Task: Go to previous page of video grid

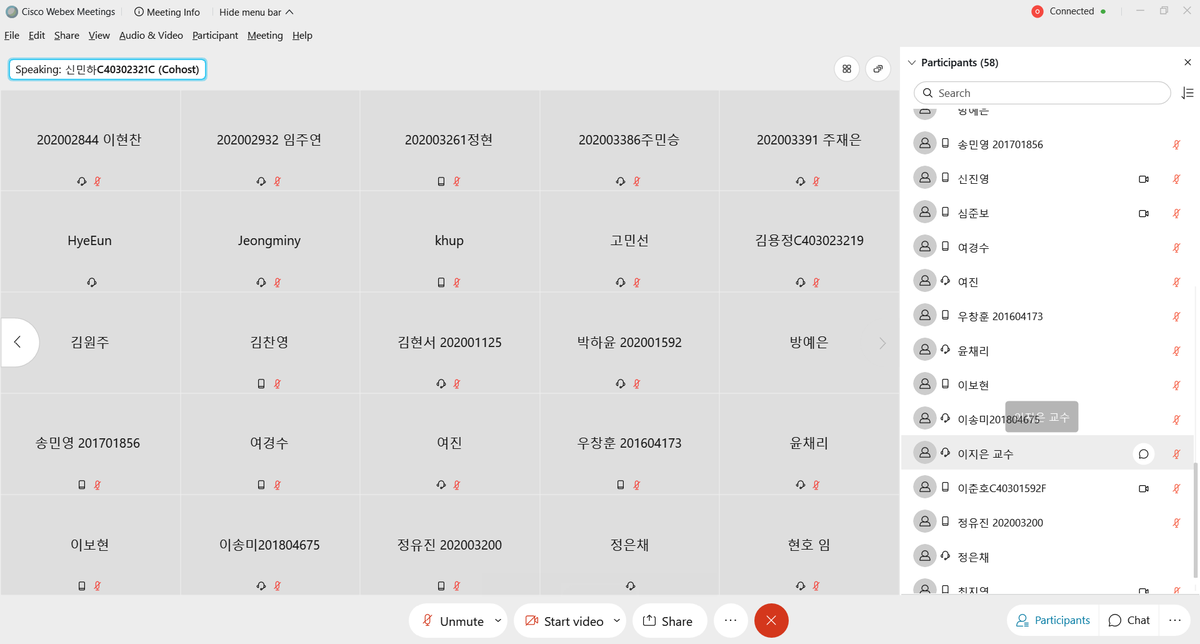Action: pos(18,342)
